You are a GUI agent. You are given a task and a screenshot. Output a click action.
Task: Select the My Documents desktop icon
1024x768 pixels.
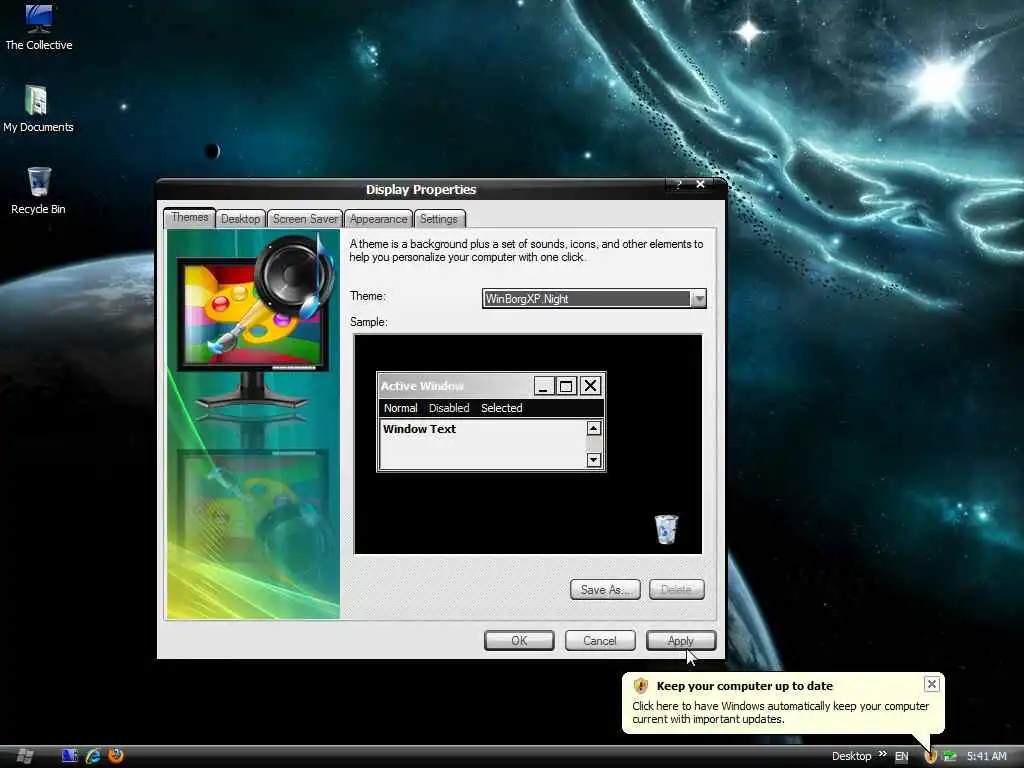click(x=38, y=109)
